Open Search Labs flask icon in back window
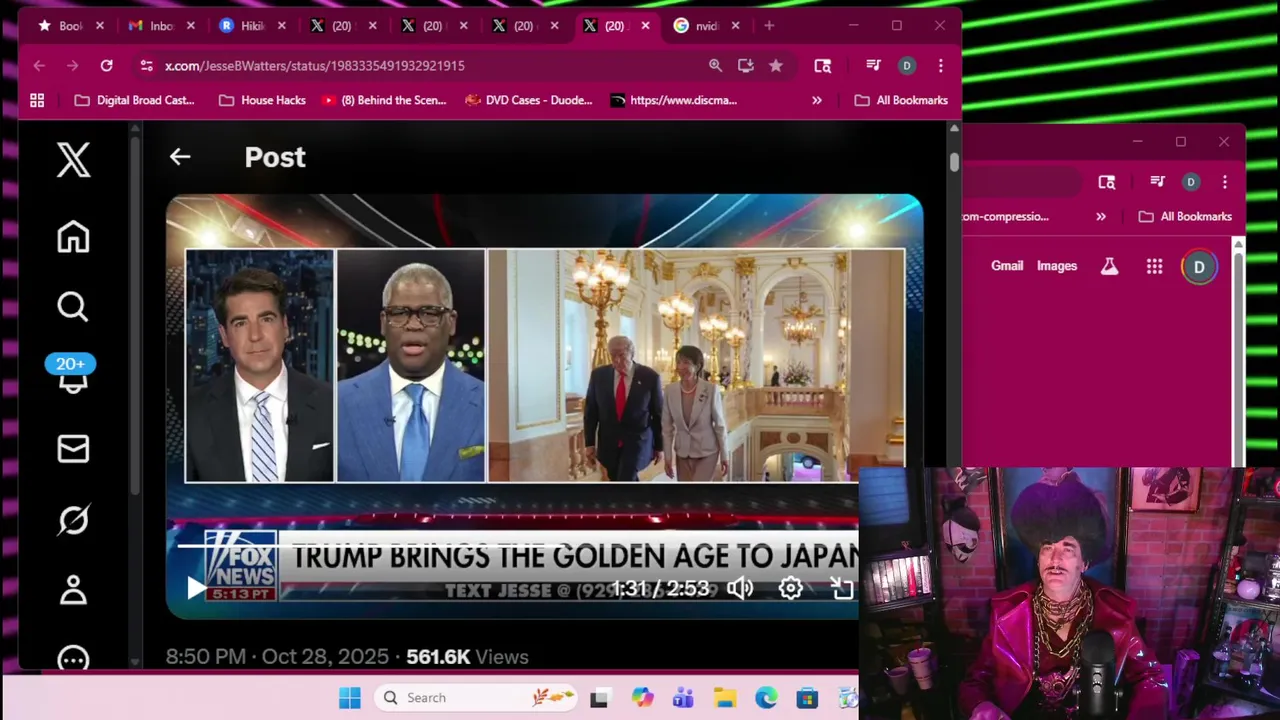Viewport: 1280px width, 720px height. 1109,266
